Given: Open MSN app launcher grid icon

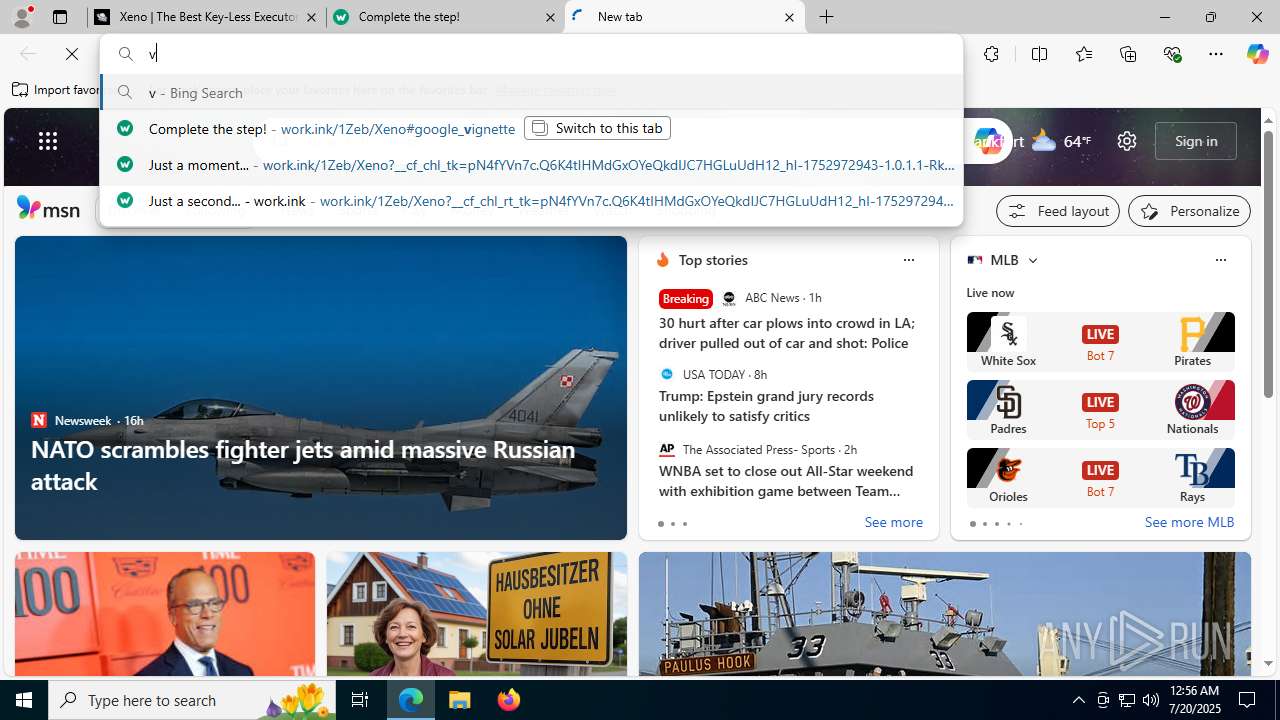Looking at the screenshot, I should (48, 141).
